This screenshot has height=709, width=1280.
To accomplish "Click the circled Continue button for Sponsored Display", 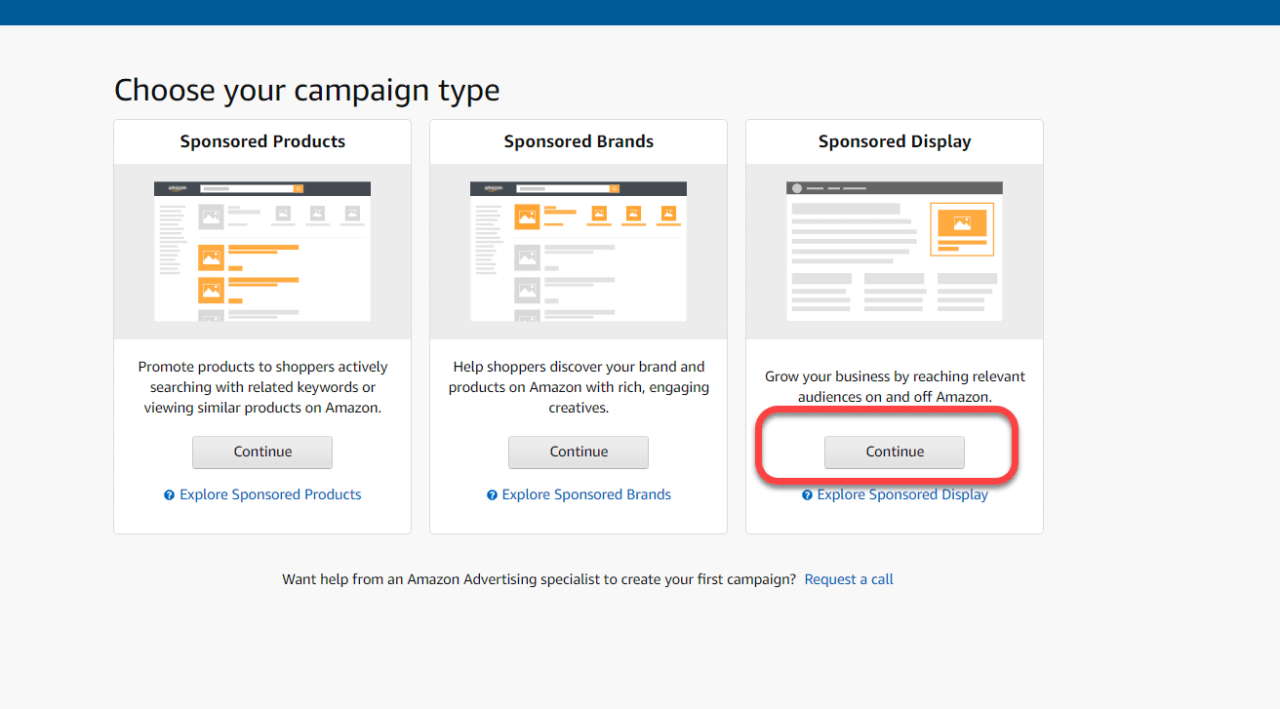I will 894,452.
